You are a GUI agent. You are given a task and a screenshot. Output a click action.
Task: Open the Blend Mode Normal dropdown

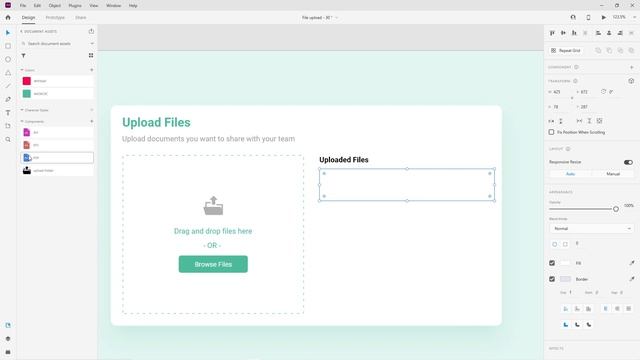[x=591, y=229]
